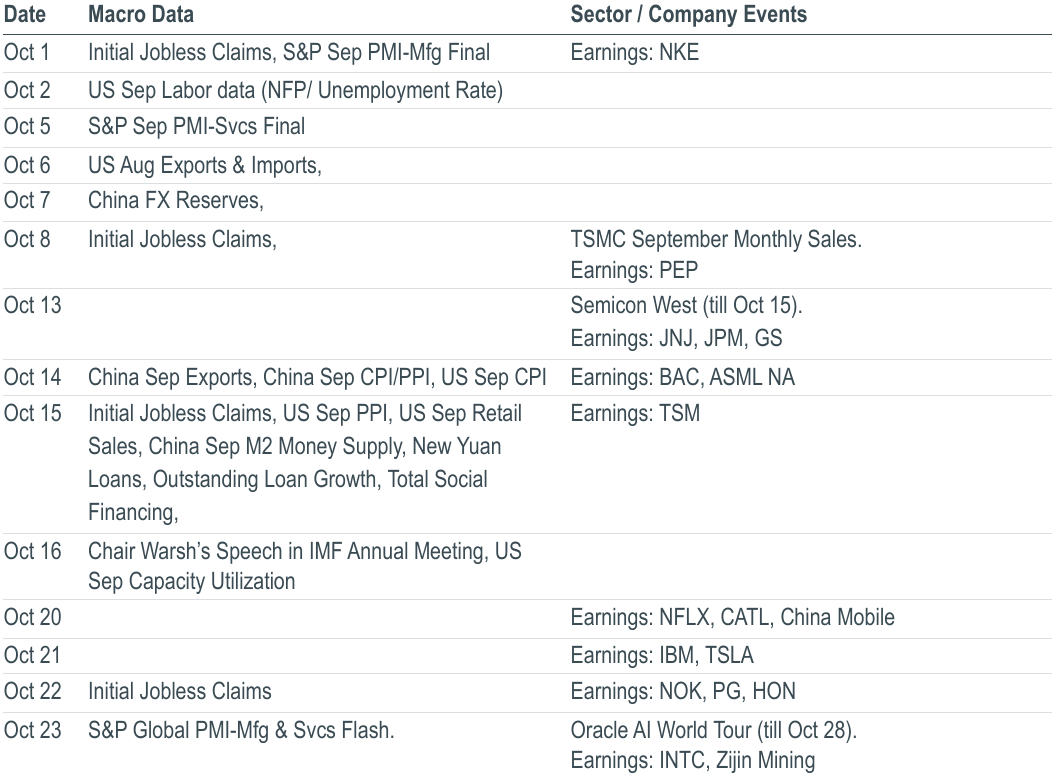Click Oracle AI World Tour event text
This screenshot has height=778, width=1058.
coord(714,731)
